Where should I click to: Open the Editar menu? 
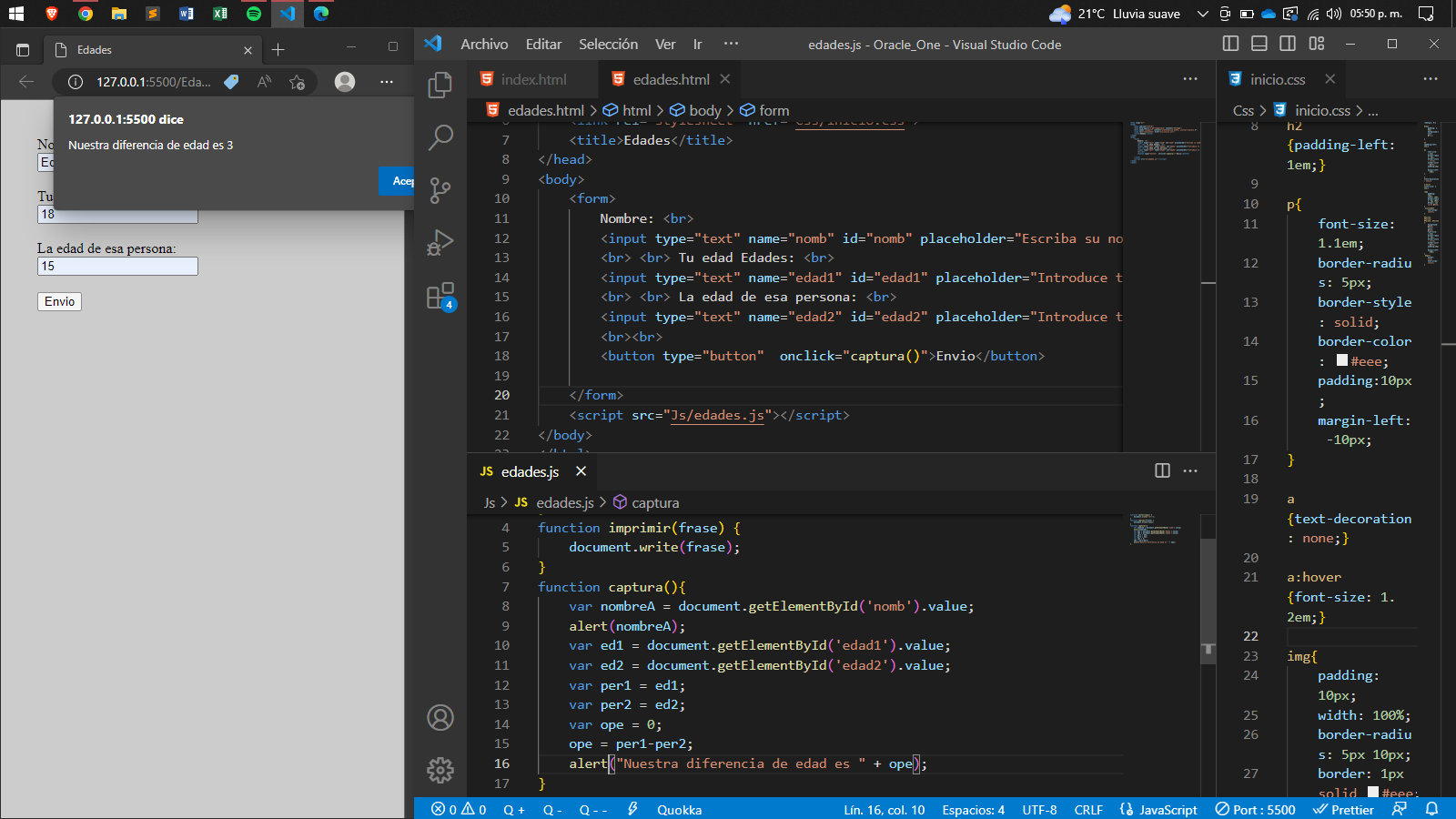pyautogui.click(x=543, y=44)
